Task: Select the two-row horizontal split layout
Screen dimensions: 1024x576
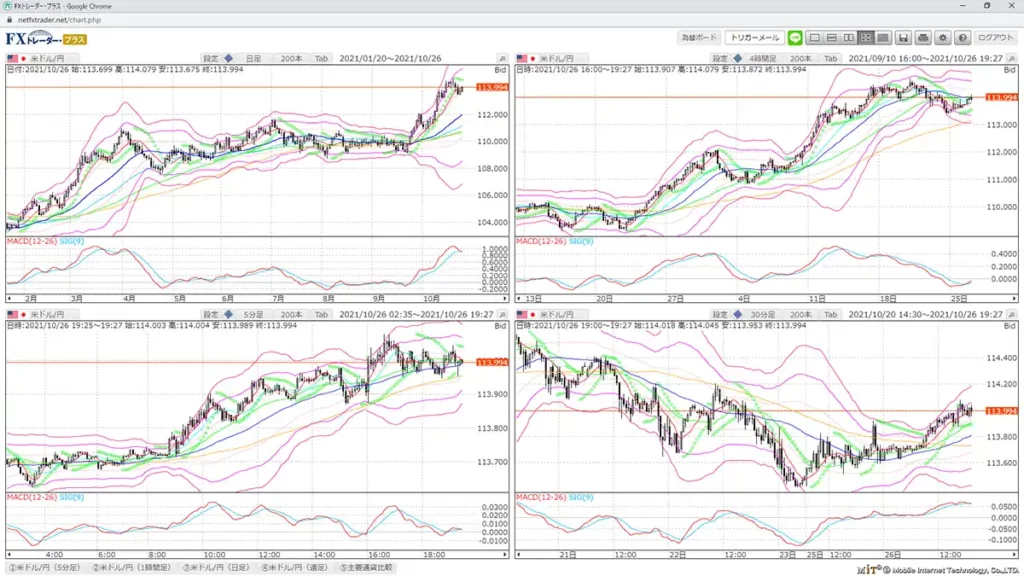Action: (832, 38)
